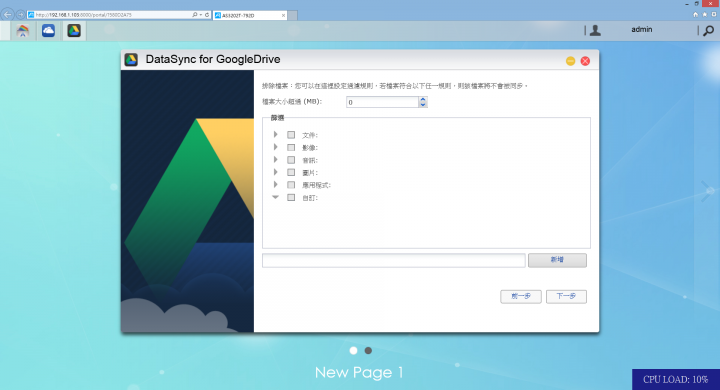Decrease the file size limit stepper
Image resolution: width=720 pixels, height=390 pixels.
(x=423, y=105)
